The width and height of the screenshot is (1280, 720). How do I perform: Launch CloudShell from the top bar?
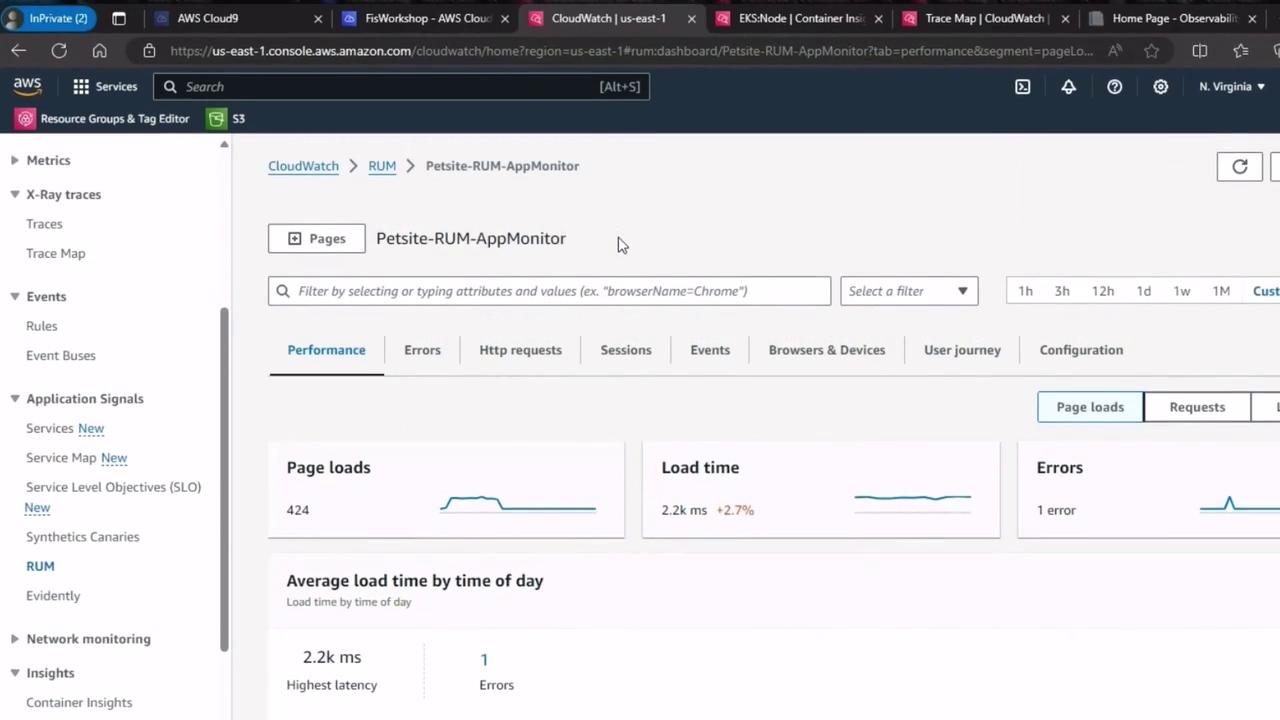pyautogui.click(x=1022, y=87)
